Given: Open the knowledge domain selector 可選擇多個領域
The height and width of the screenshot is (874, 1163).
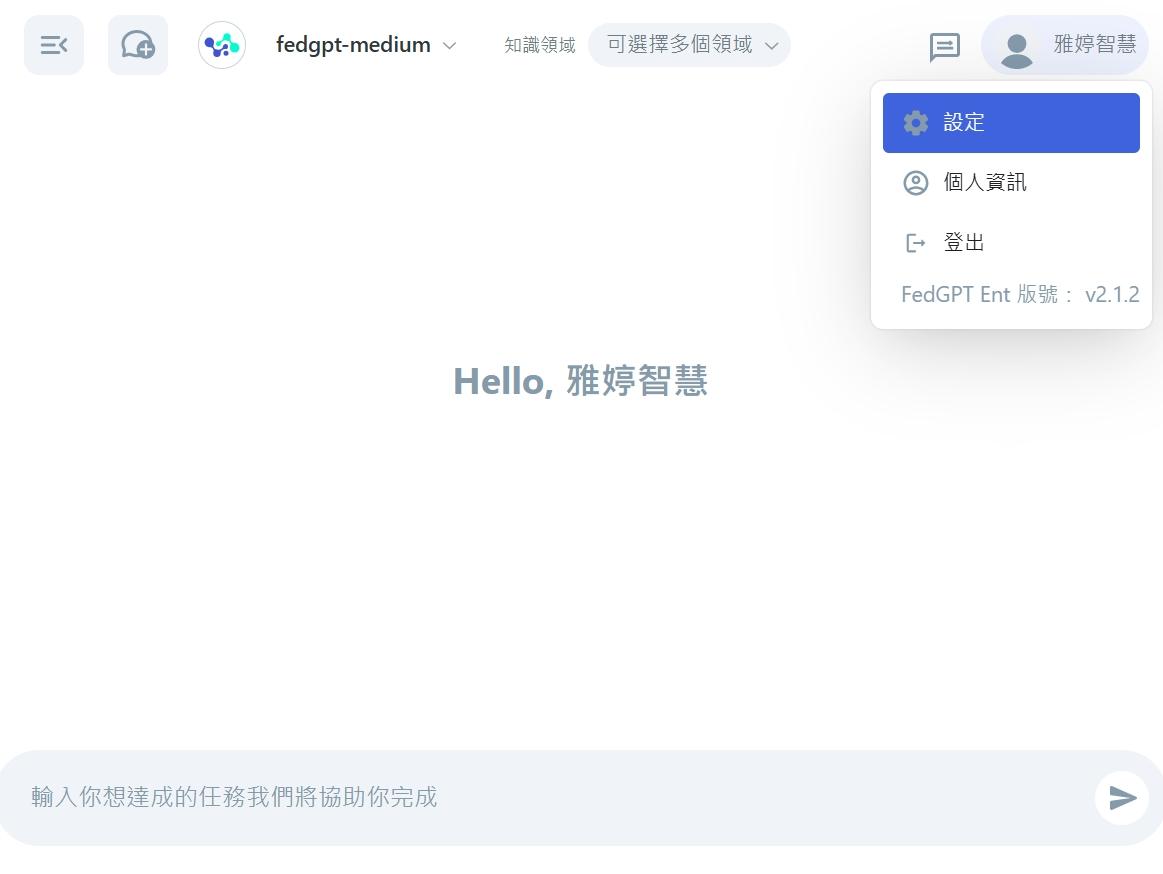Looking at the screenshot, I should pyautogui.click(x=689, y=45).
